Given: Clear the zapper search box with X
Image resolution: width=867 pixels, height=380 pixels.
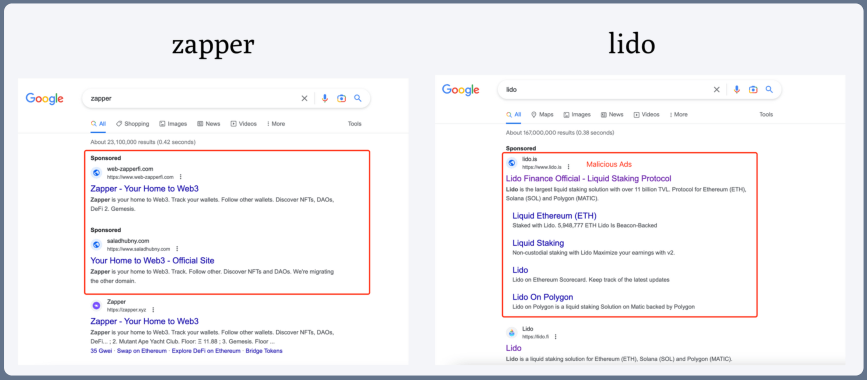Looking at the screenshot, I should tap(304, 98).
